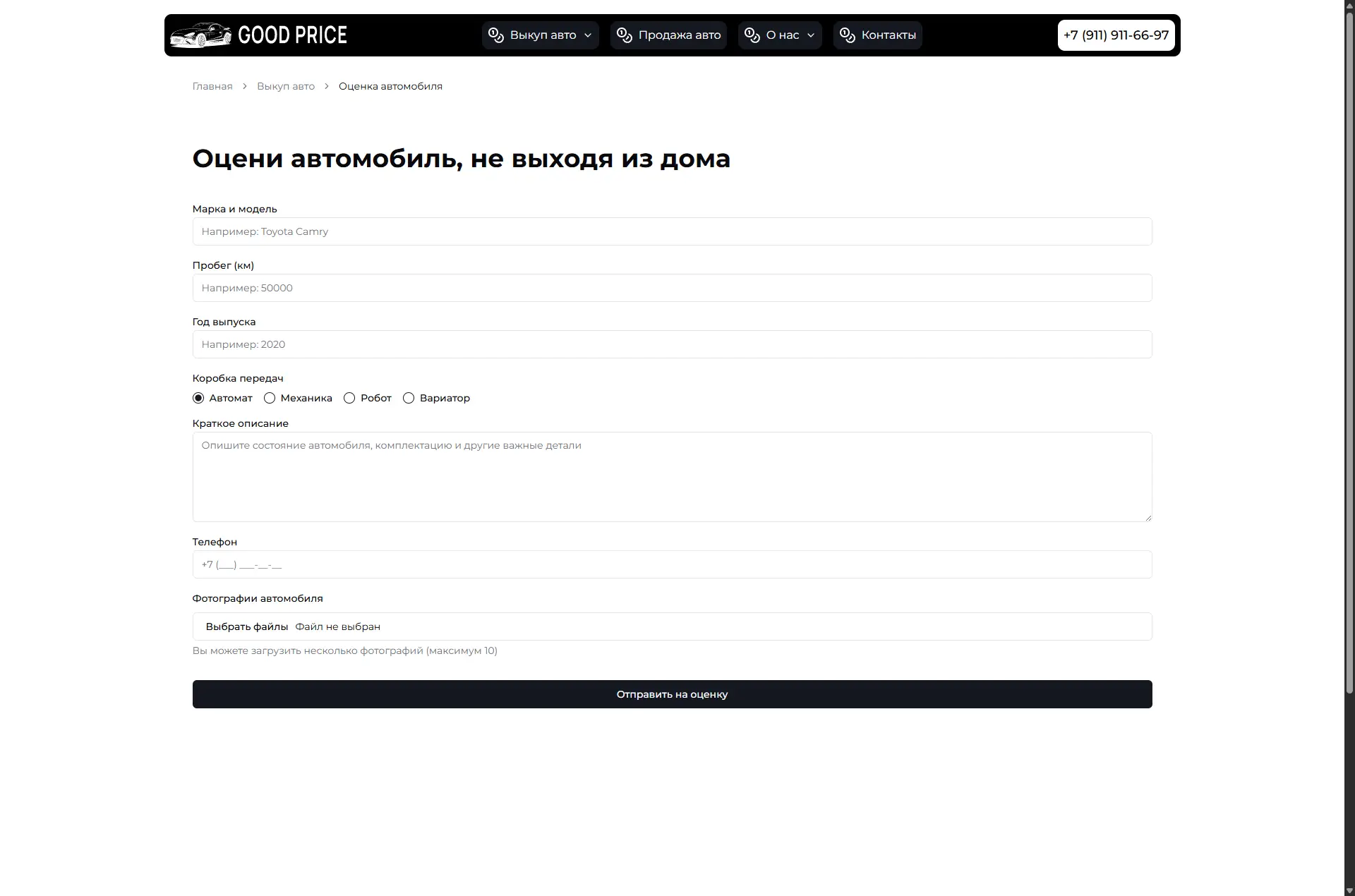Screen dimensions: 1355x896
Task: Click Выбрать файлы to upload photos
Action: (x=247, y=626)
